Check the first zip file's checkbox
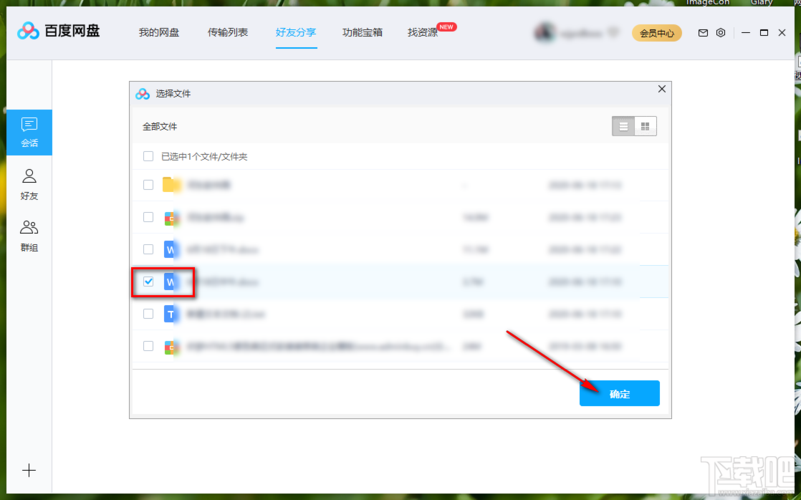The width and height of the screenshot is (801, 500). [148, 217]
